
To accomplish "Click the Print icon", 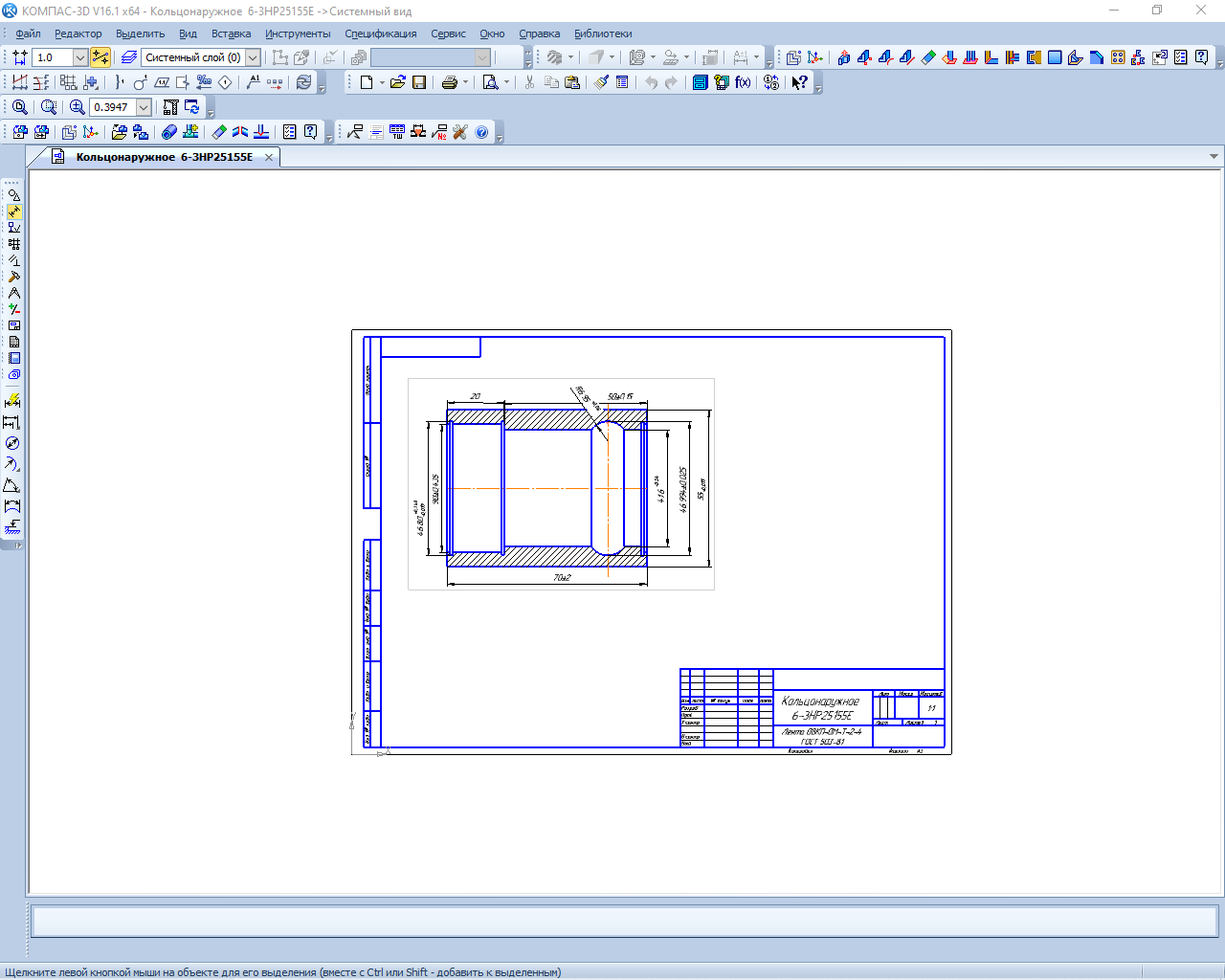I will tap(449, 82).
